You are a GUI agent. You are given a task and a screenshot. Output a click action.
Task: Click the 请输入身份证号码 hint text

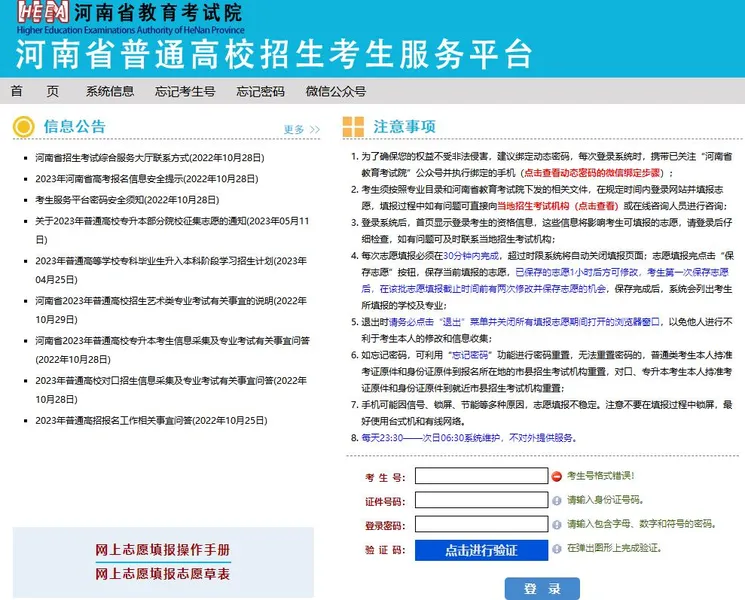click(x=605, y=500)
